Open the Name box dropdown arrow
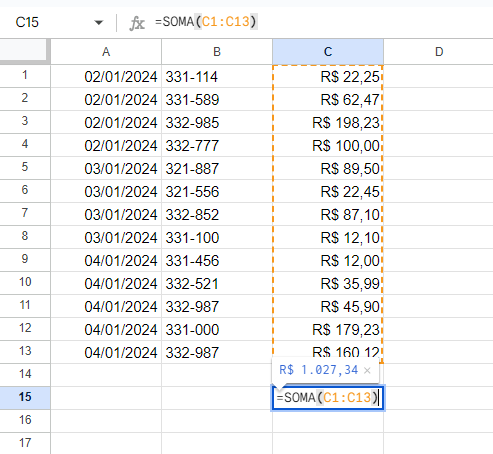Screen dimensions: 493x454 click(x=98, y=23)
